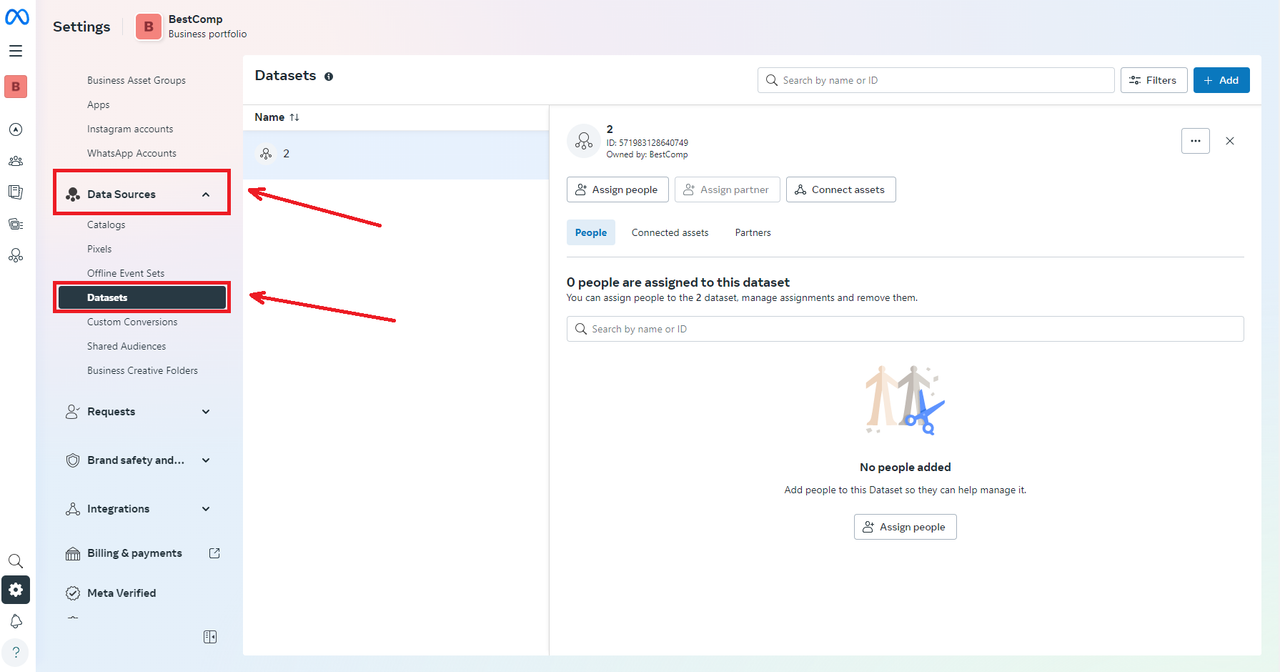This screenshot has width=1280, height=672.
Task: Open Billing & payments
Action: [x=134, y=553]
